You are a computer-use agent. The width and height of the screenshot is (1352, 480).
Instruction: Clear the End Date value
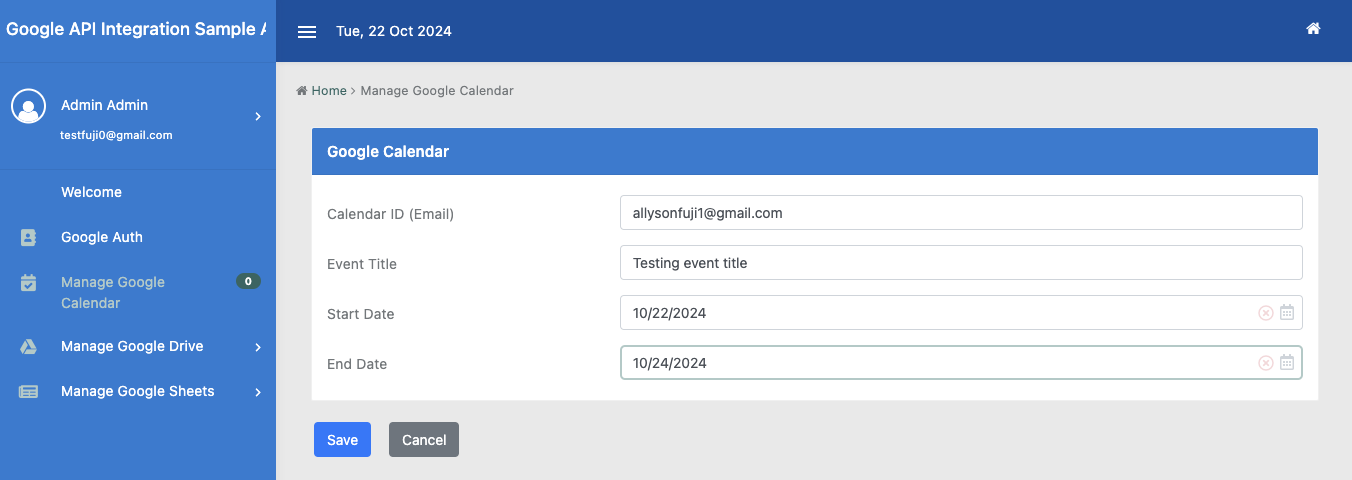pyautogui.click(x=1265, y=363)
